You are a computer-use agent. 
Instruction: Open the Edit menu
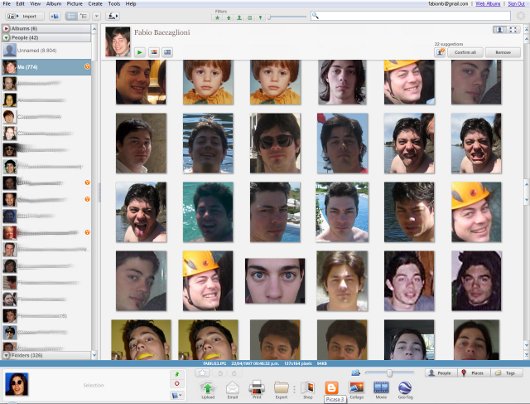(20, 4)
